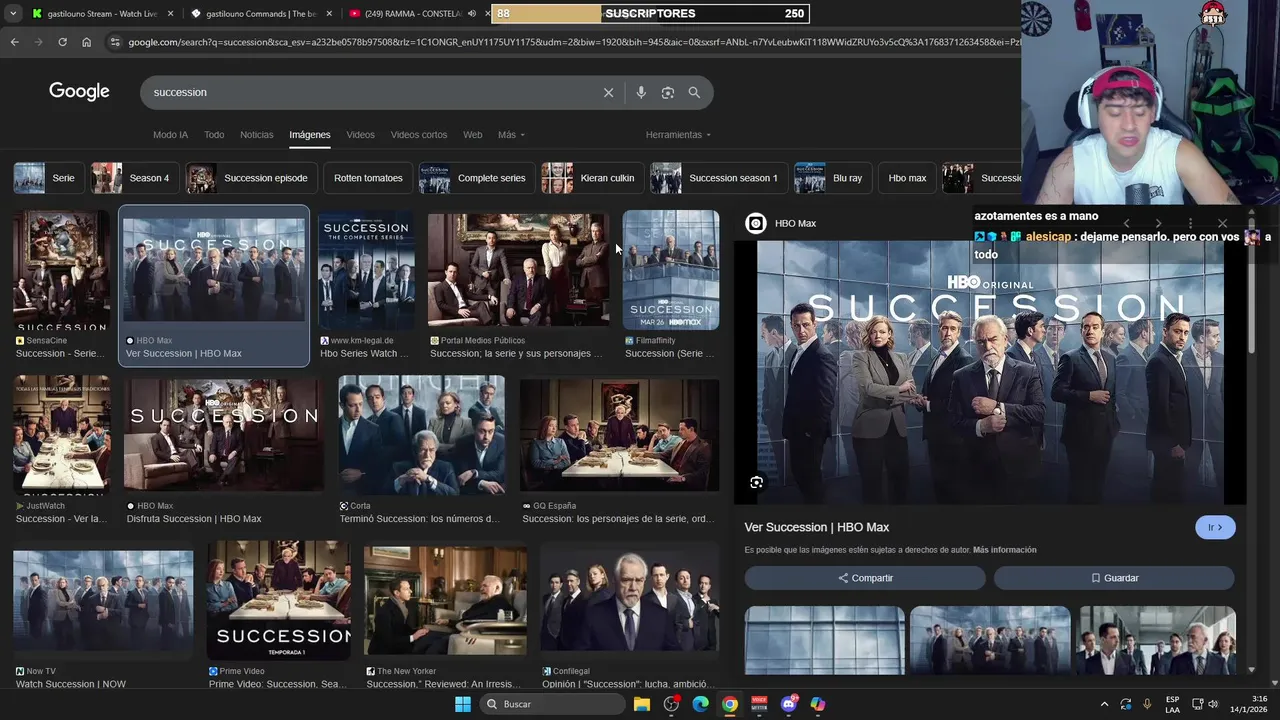
Task: Click the browser address bar URL
Action: [570, 42]
